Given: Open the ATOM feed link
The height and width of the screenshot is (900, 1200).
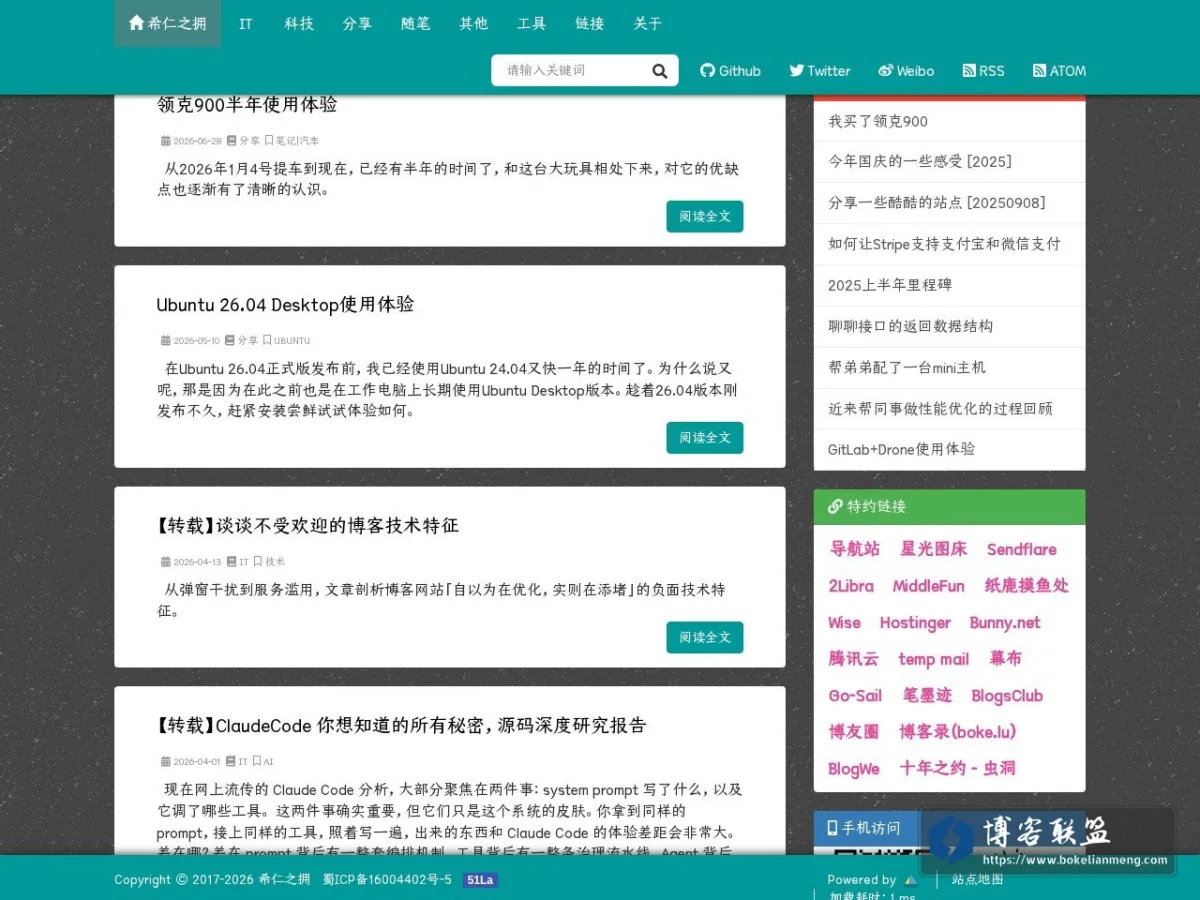Looking at the screenshot, I should click(x=1059, y=71).
